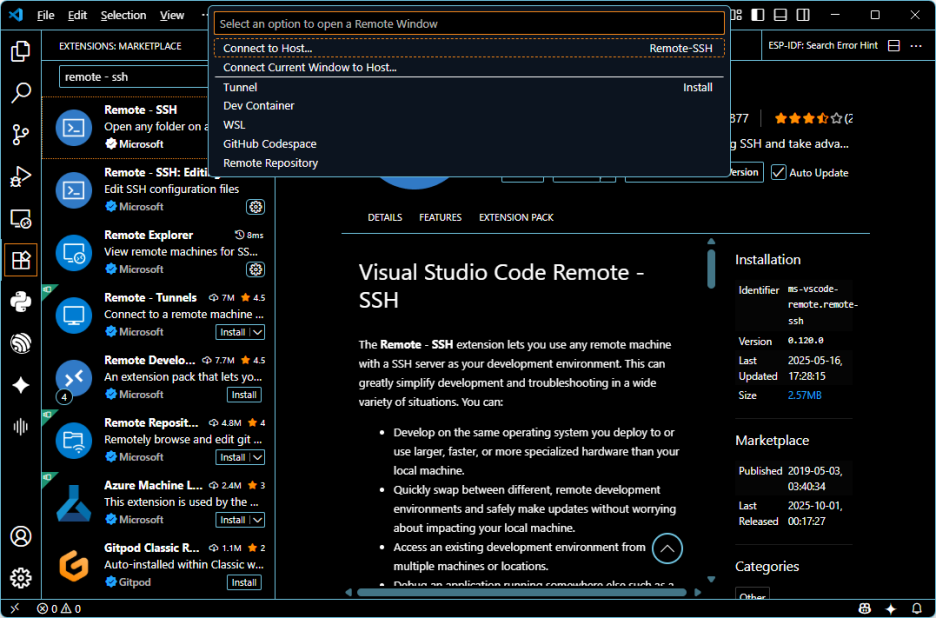Viewport: 936px width, 618px height.
Task: Click the Visual Studio Code logo icon
Action: tap(16, 15)
